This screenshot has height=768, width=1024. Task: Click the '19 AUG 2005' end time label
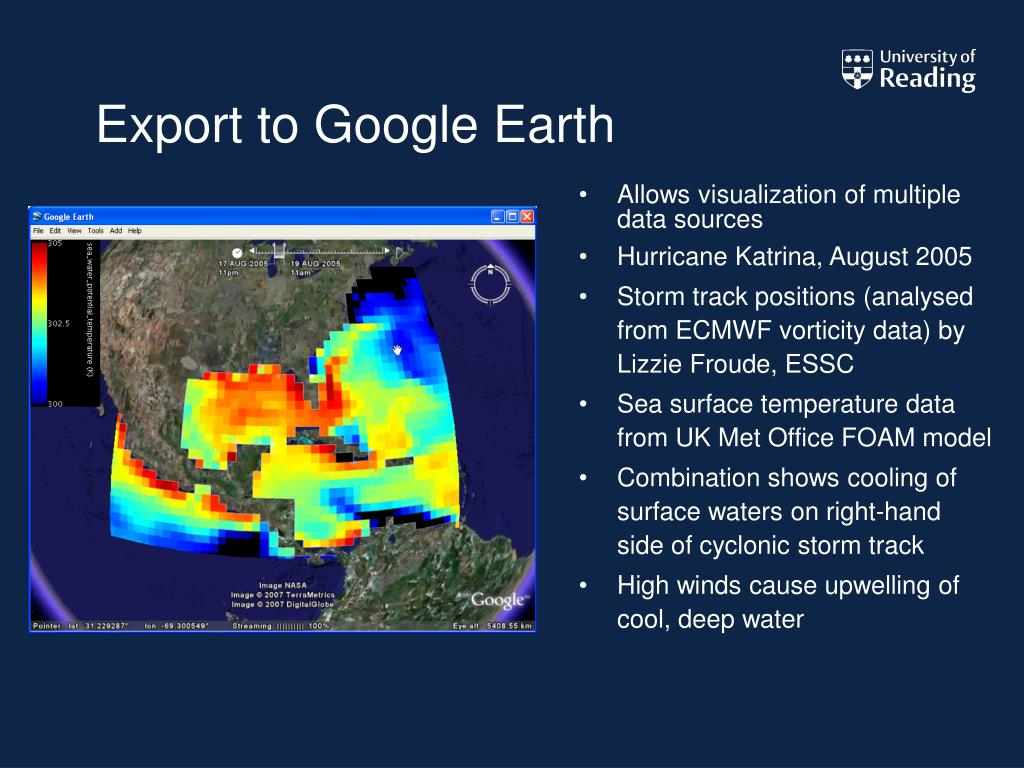click(315, 264)
